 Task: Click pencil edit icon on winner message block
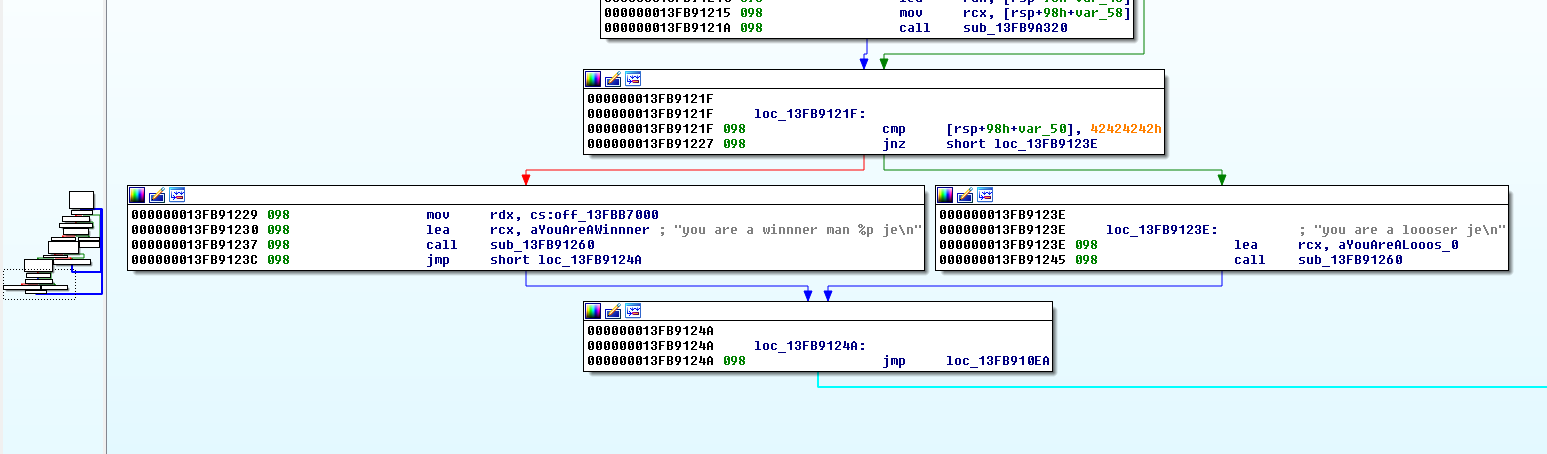click(157, 195)
